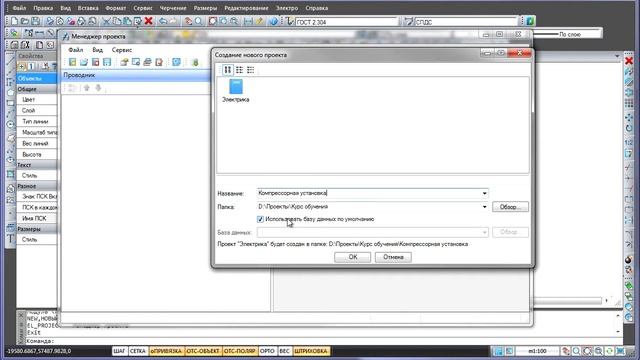The image size is (640, 360).
Task: Click the Отмена button
Action: pos(393,257)
